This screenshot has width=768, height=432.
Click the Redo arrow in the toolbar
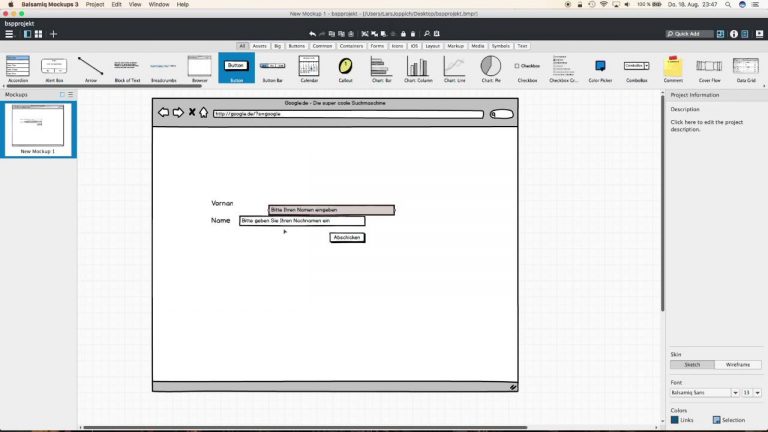[322, 34]
